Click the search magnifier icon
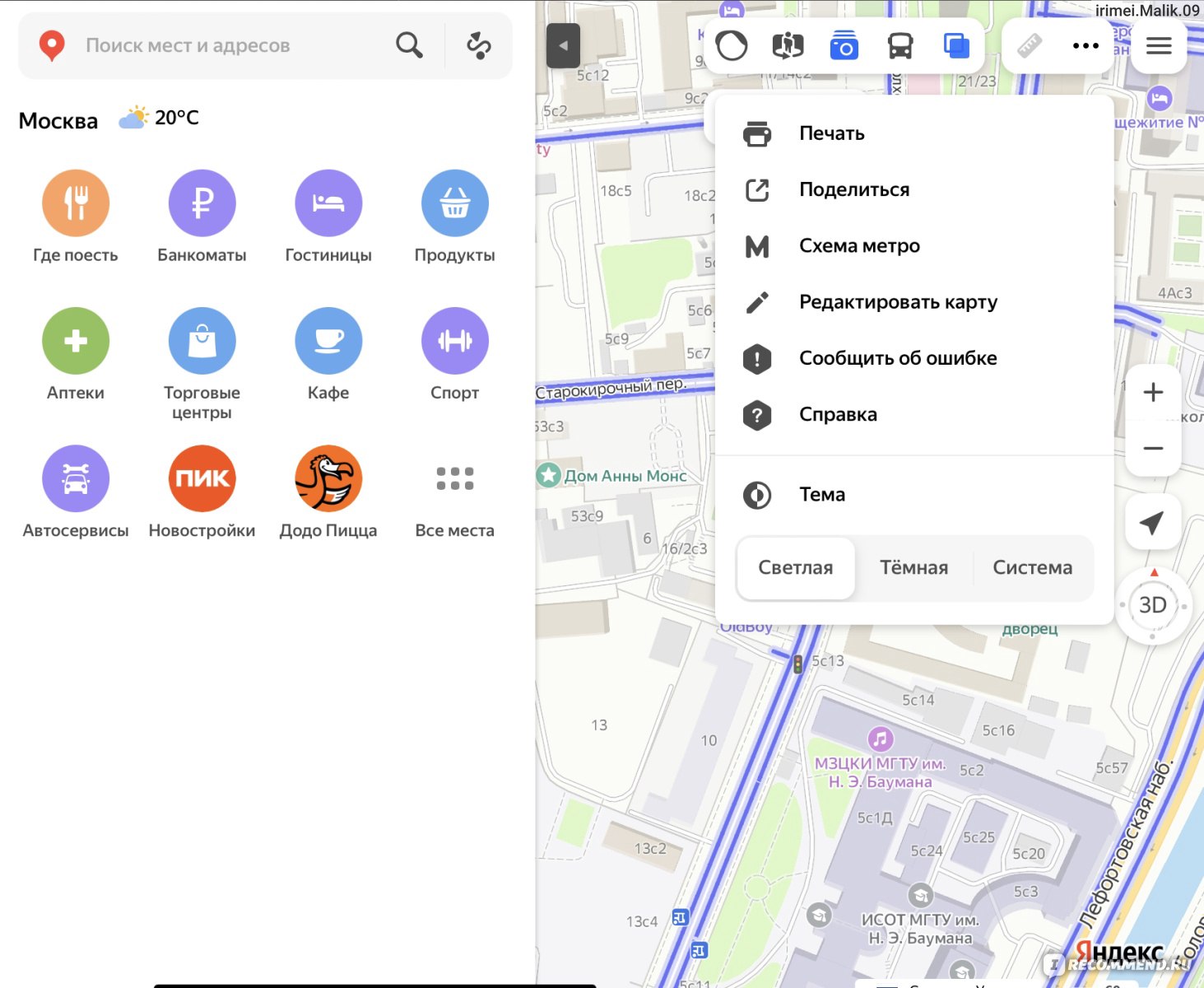 tap(409, 45)
